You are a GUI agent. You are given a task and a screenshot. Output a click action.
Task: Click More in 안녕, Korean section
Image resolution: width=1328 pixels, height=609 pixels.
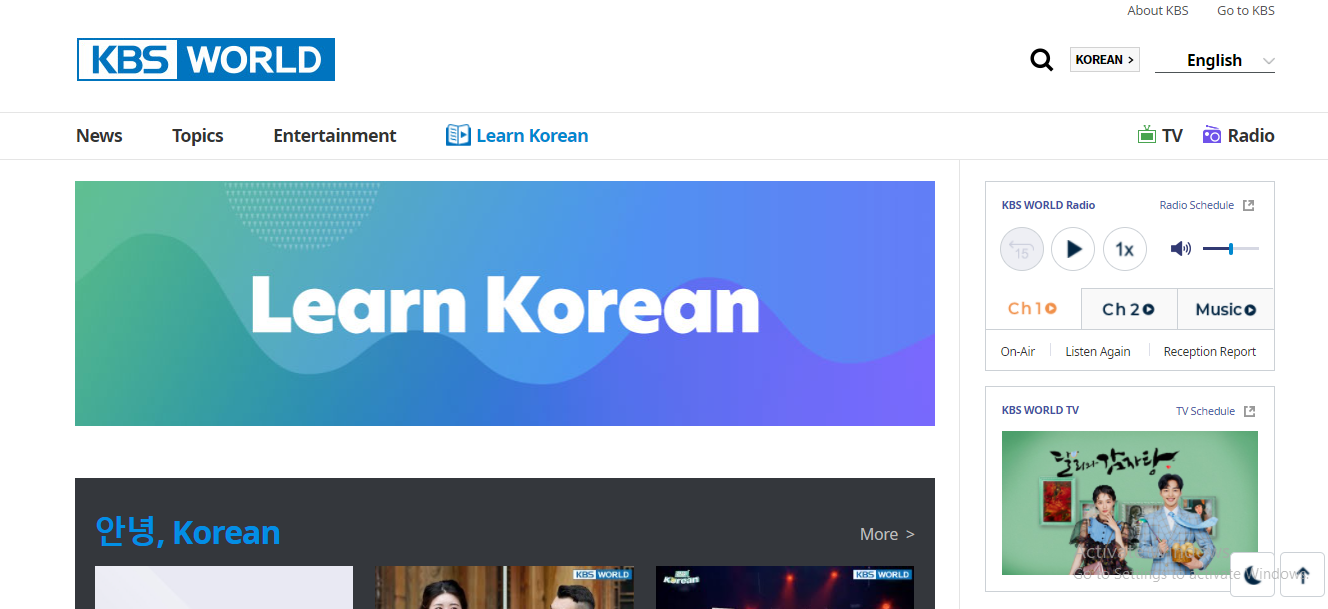tap(887, 534)
